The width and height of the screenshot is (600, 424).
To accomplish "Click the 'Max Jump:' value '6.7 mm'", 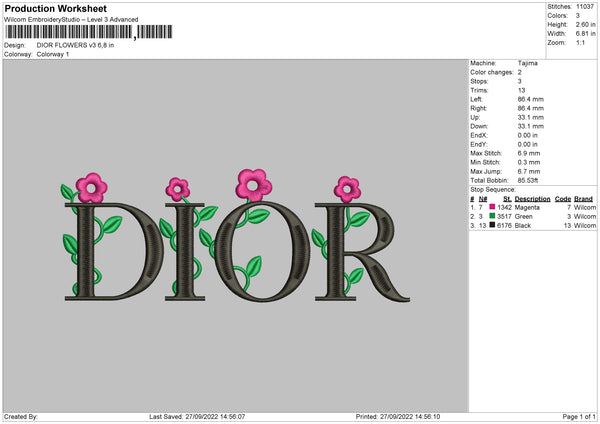I will pos(529,171).
